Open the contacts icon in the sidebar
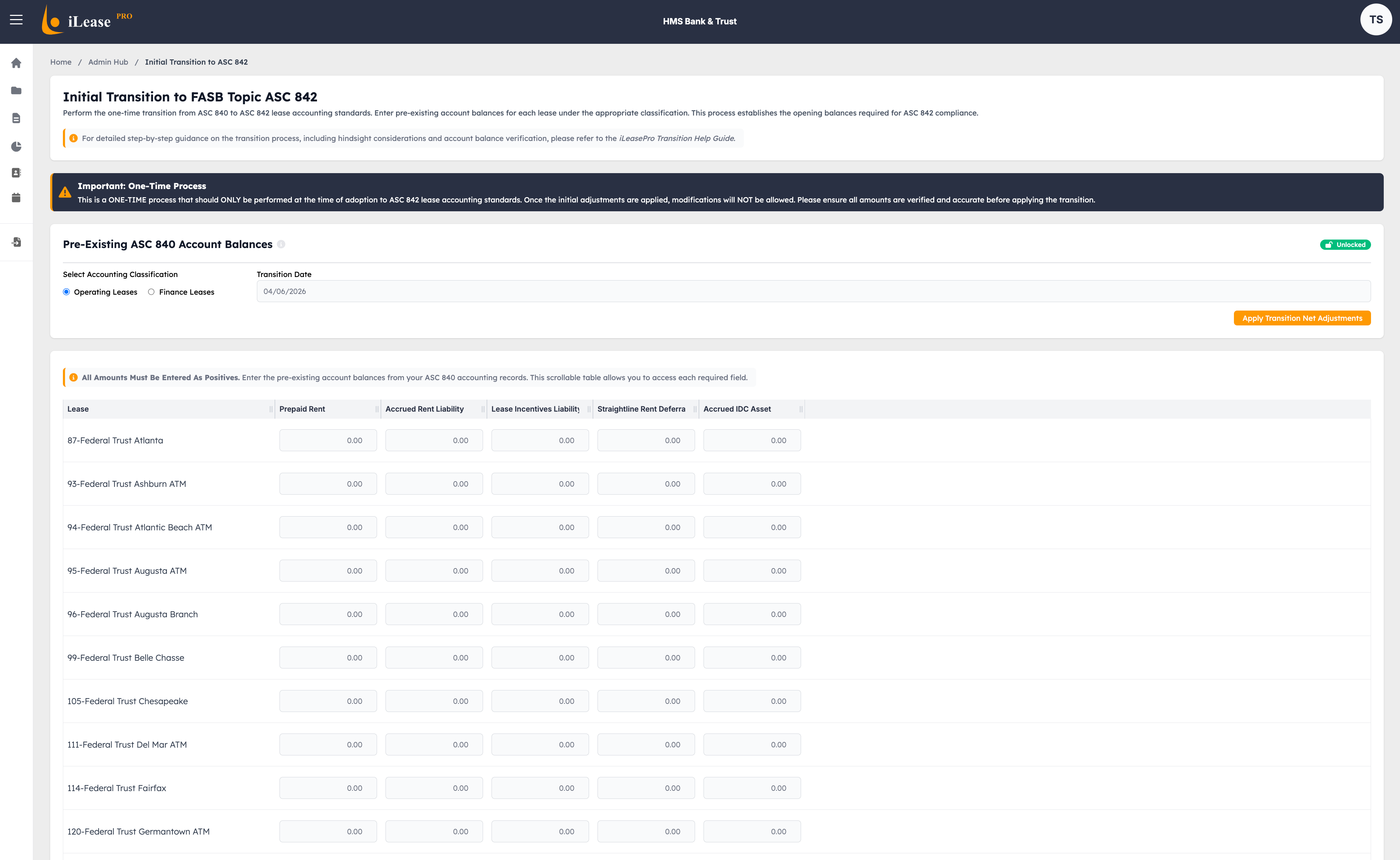1400x860 pixels. click(x=16, y=172)
